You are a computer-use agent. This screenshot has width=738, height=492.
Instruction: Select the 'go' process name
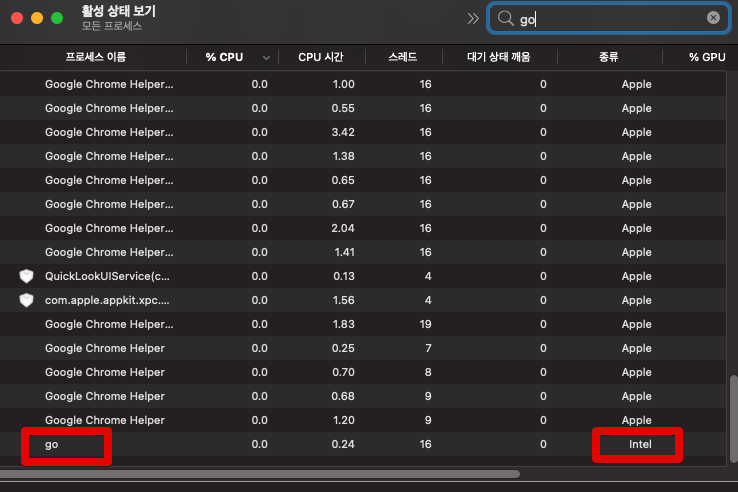pyautogui.click(x=51, y=444)
